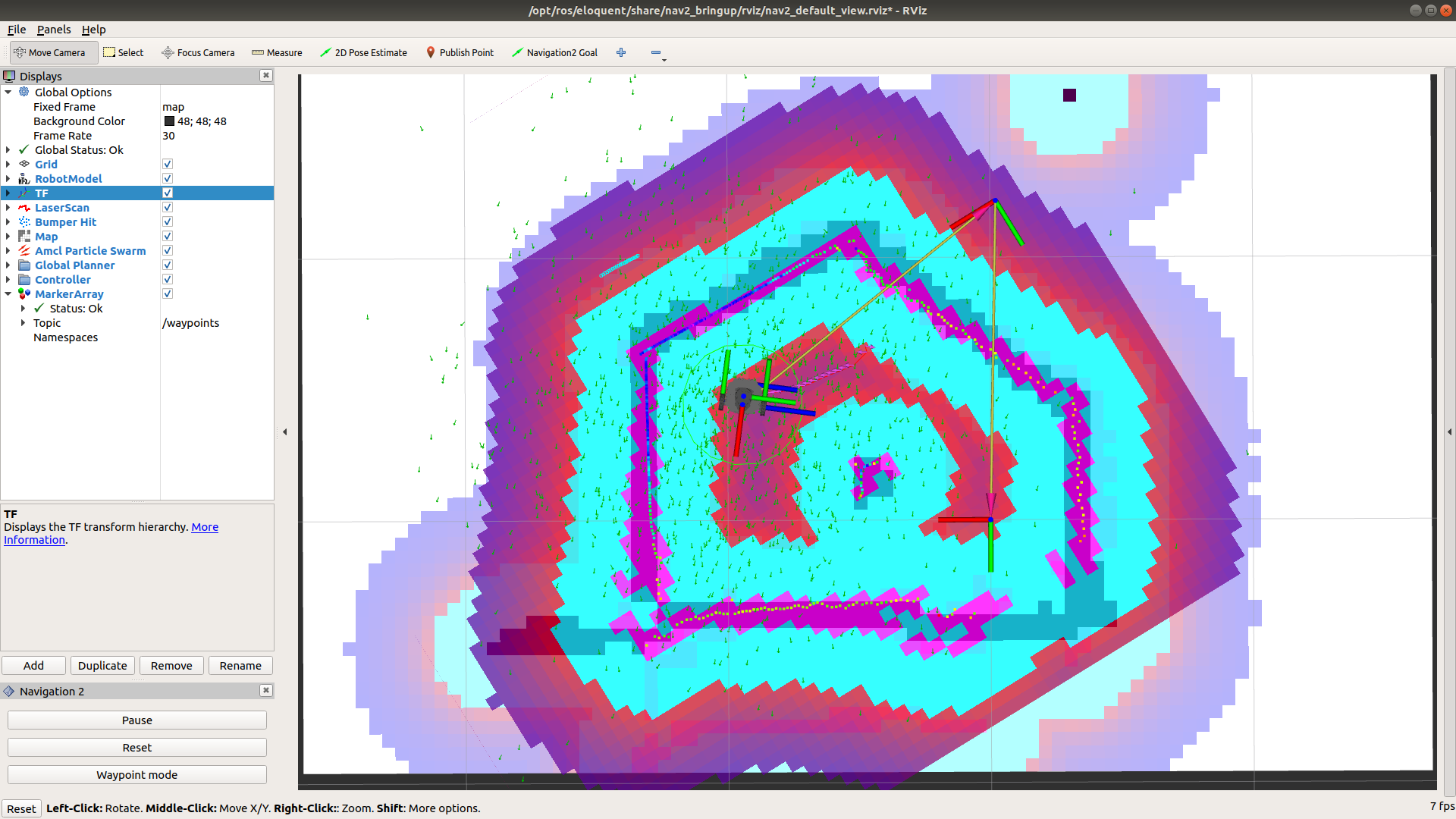Toggle the Grid display checkbox
This screenshot has width=1456, height=819.
point(168,165)
